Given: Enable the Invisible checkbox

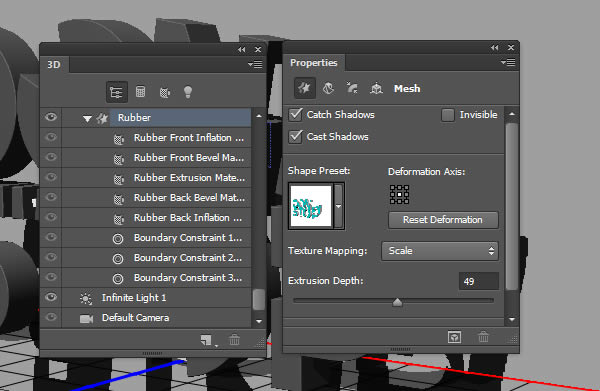Looking at the screenshot, I should click(448, 115).
